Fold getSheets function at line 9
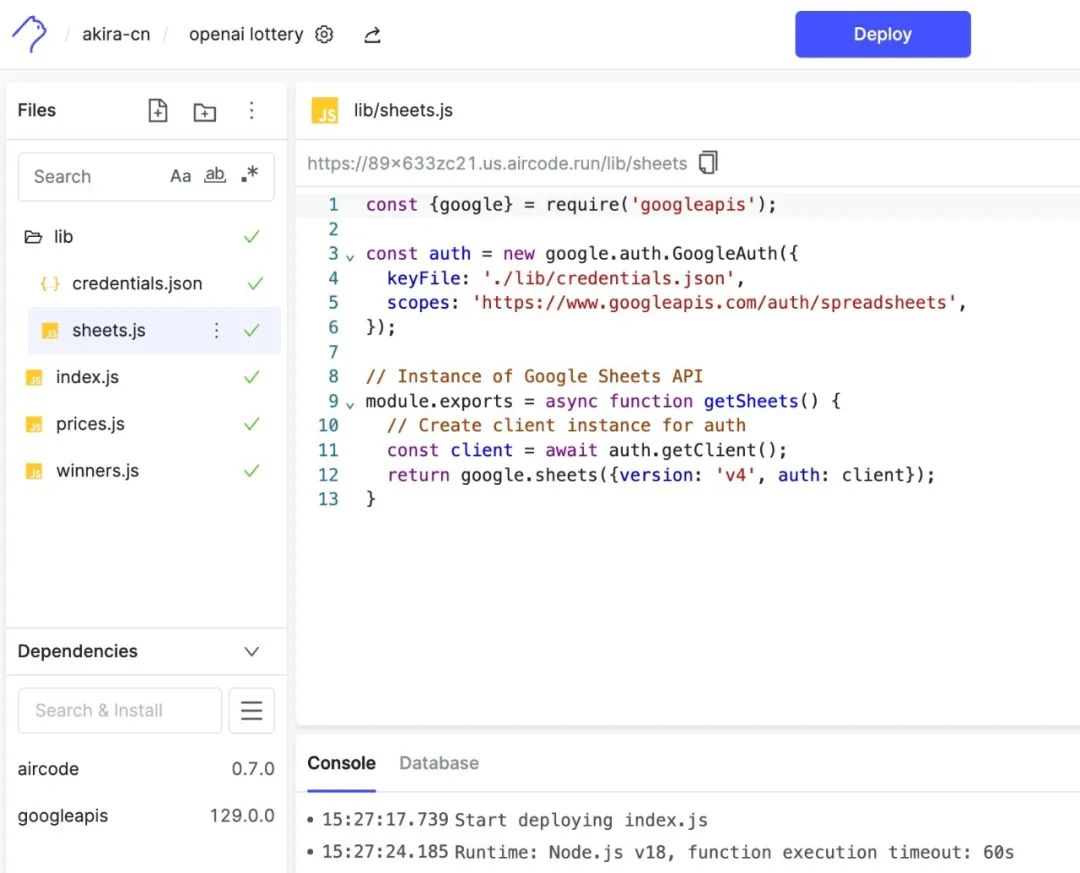The height and width of the screenshot is (873, 1080). (x=350, y=404)
